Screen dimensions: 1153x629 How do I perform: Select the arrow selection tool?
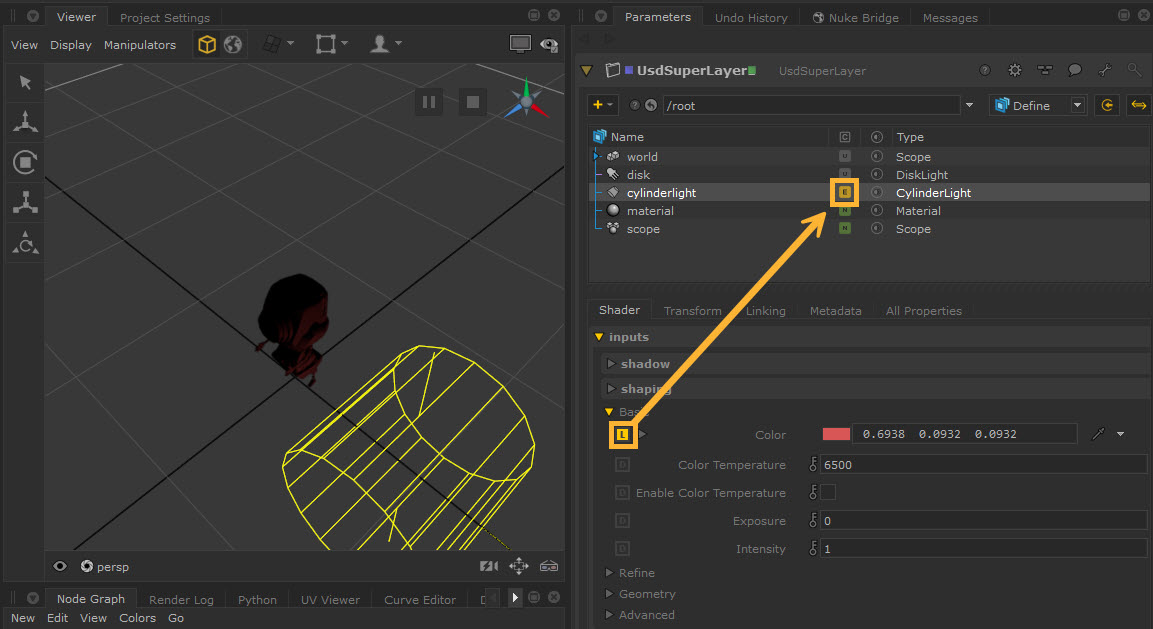tap(25, 83)
